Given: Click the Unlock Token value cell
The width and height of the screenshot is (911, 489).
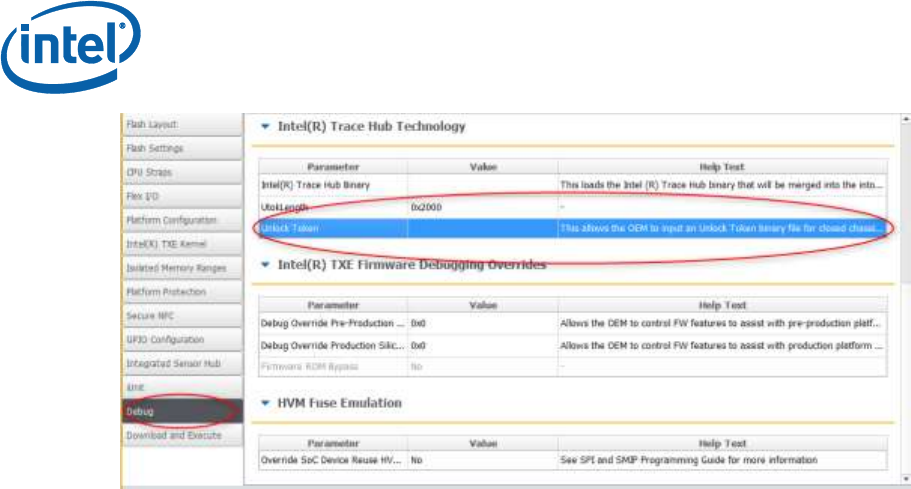Looking at the screenshot, I should click(483, 228).
